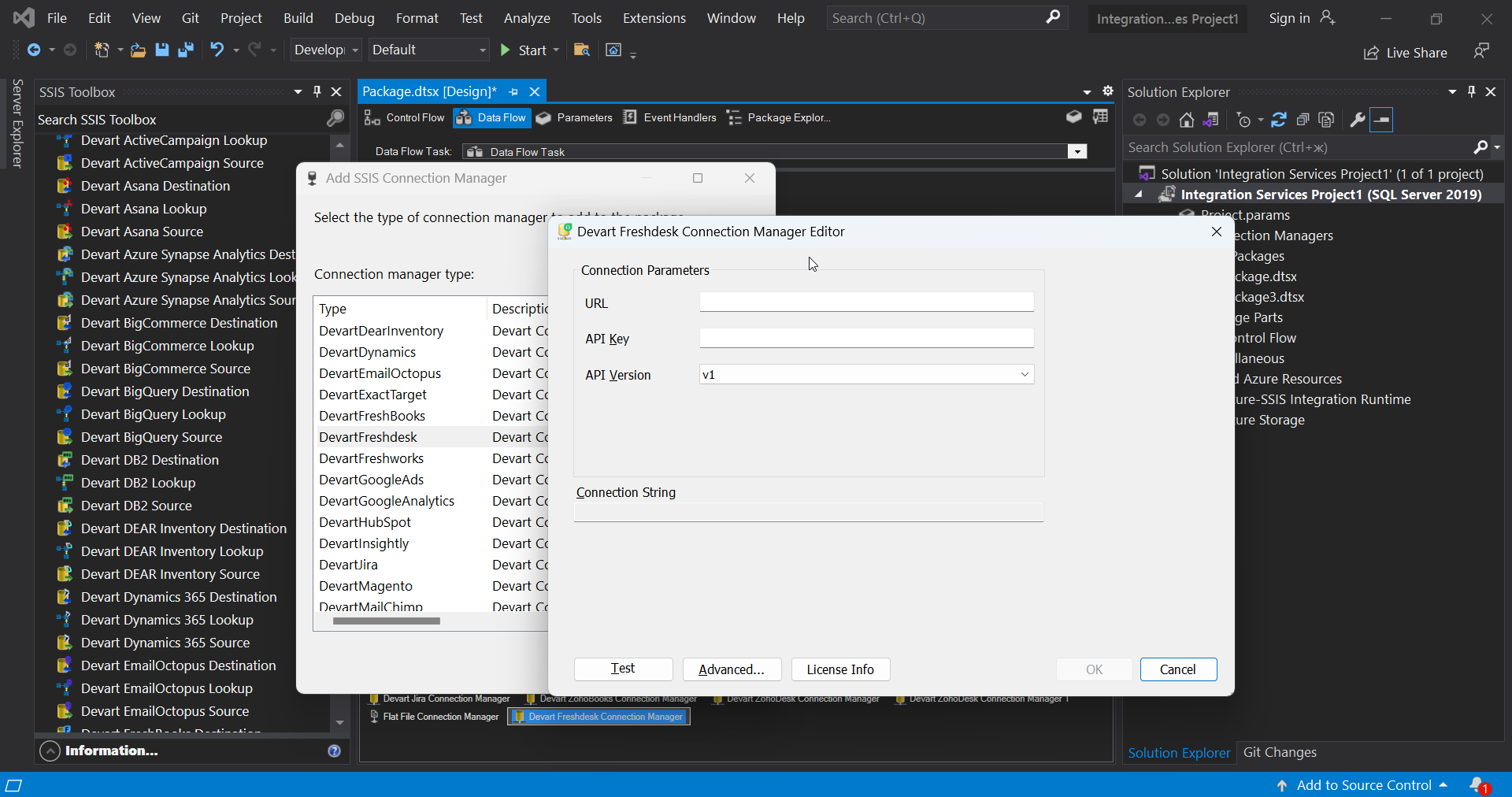1512x797 pixels.
Task: Open the License Info dialog
Action: point(839,669)
